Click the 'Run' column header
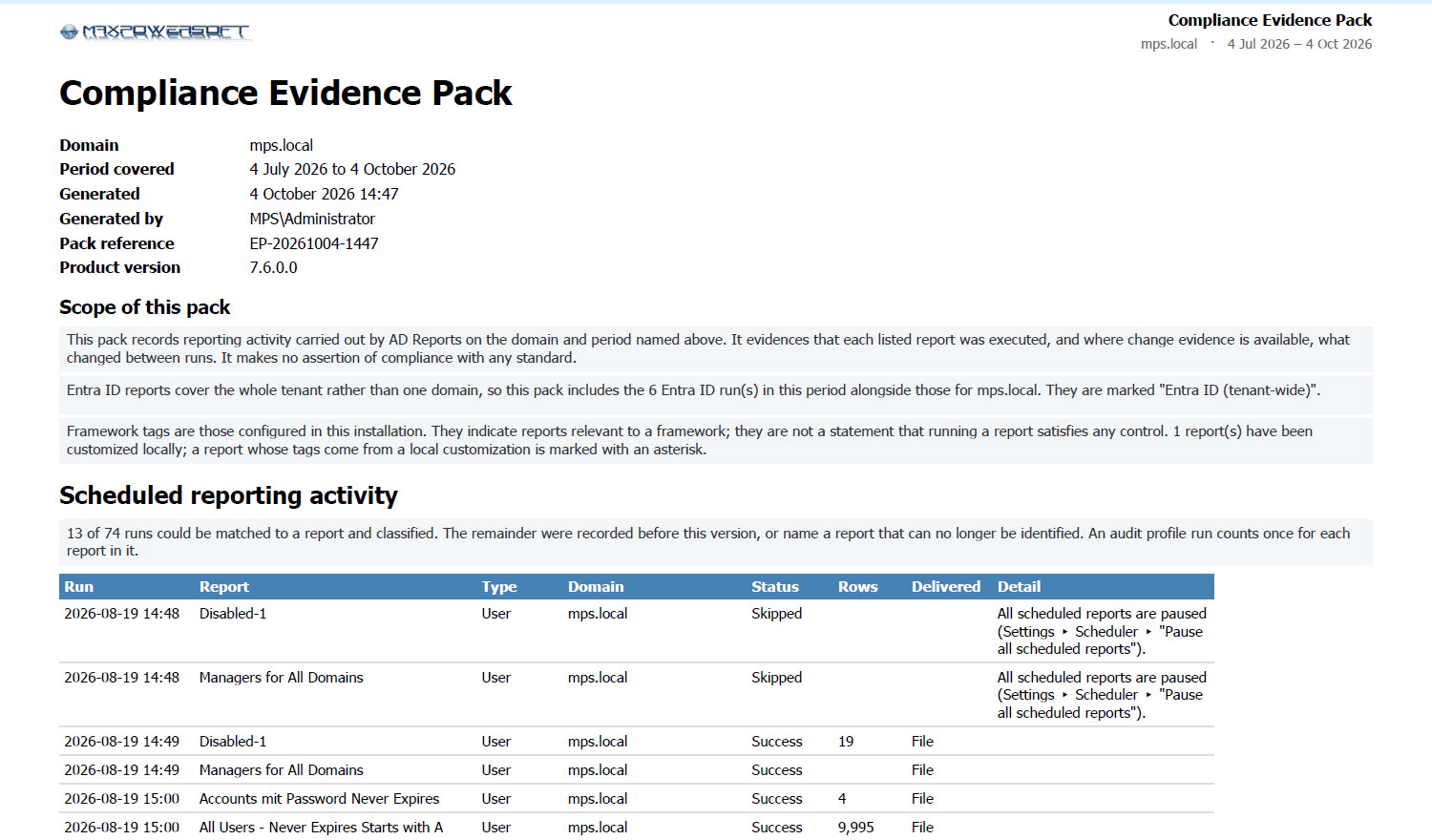 click(79, 587)
